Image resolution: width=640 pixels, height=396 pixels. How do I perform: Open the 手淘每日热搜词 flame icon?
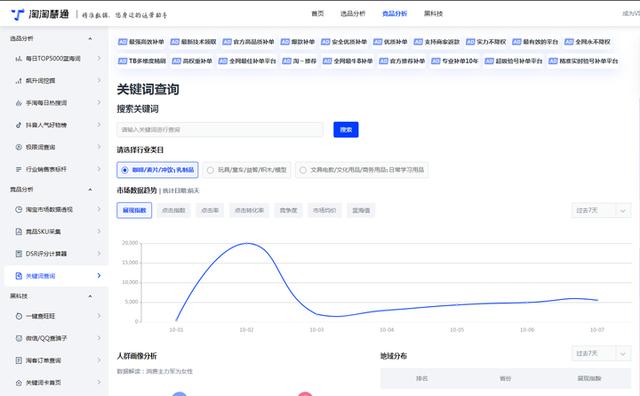pos(18,103)
